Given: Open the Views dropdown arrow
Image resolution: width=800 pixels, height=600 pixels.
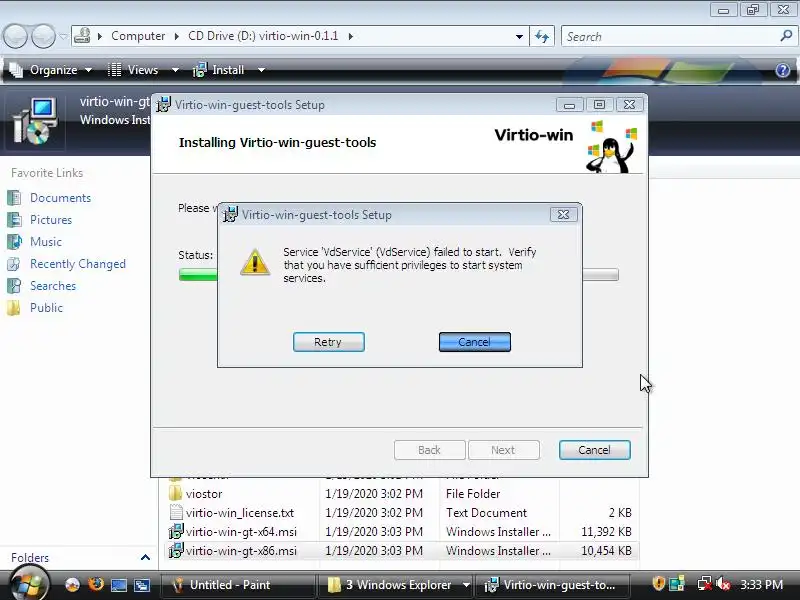Looking at the screenshot, I should coord(175,70).
